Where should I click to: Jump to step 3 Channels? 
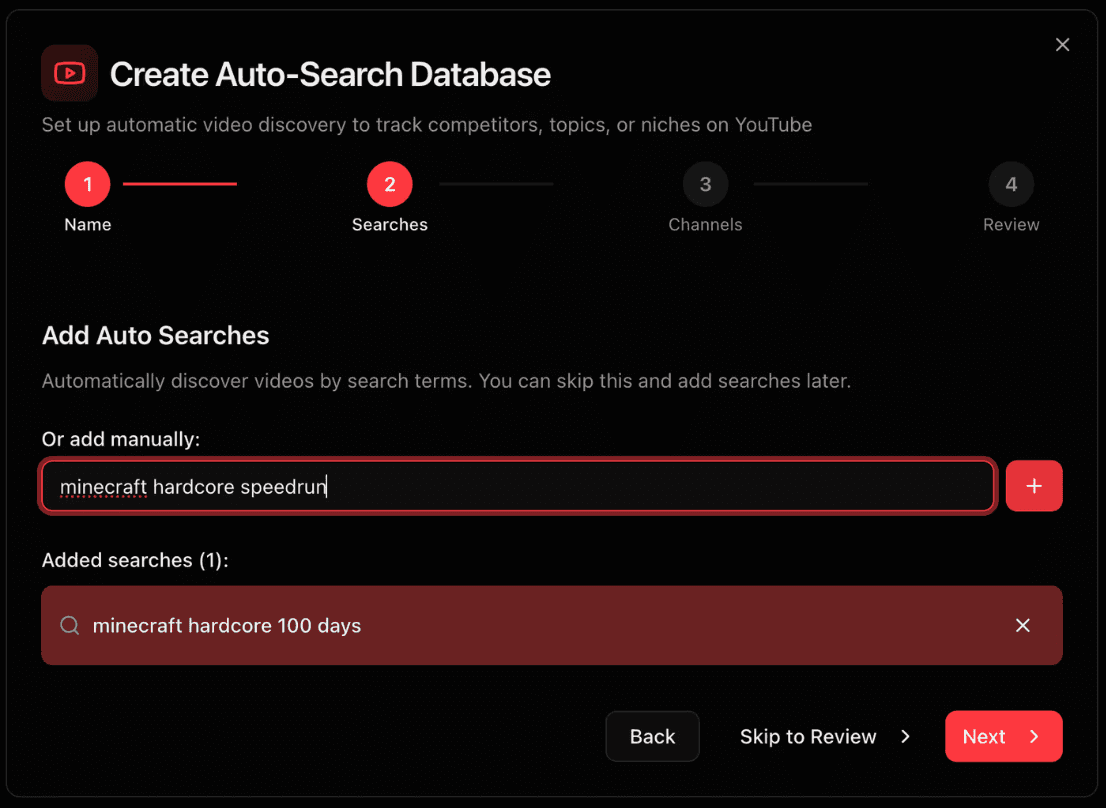705,185
